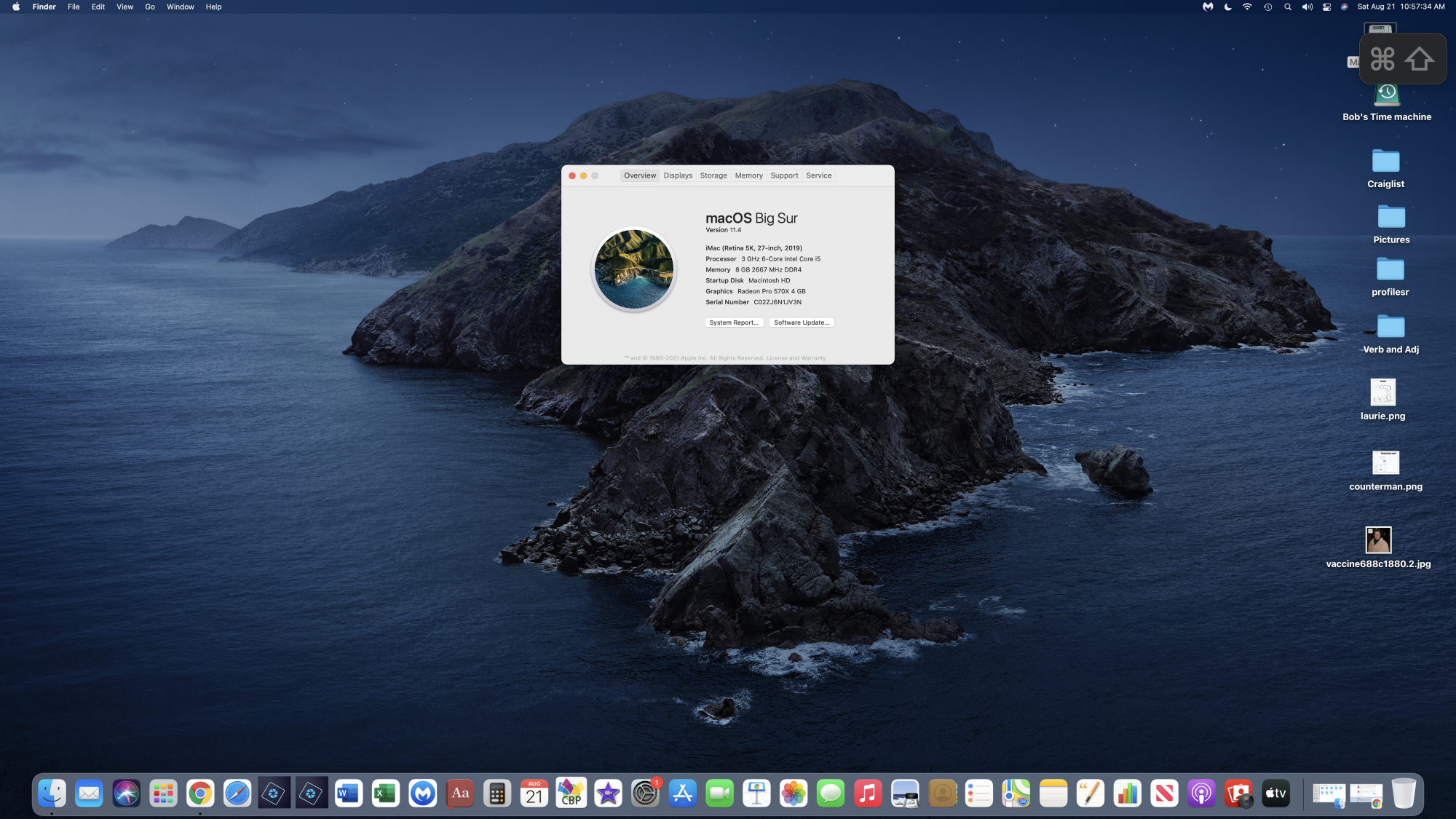The width and height of the screenshot is (1456, 819).
Task: Switch to the Storage tab
Action: [713, 175]
